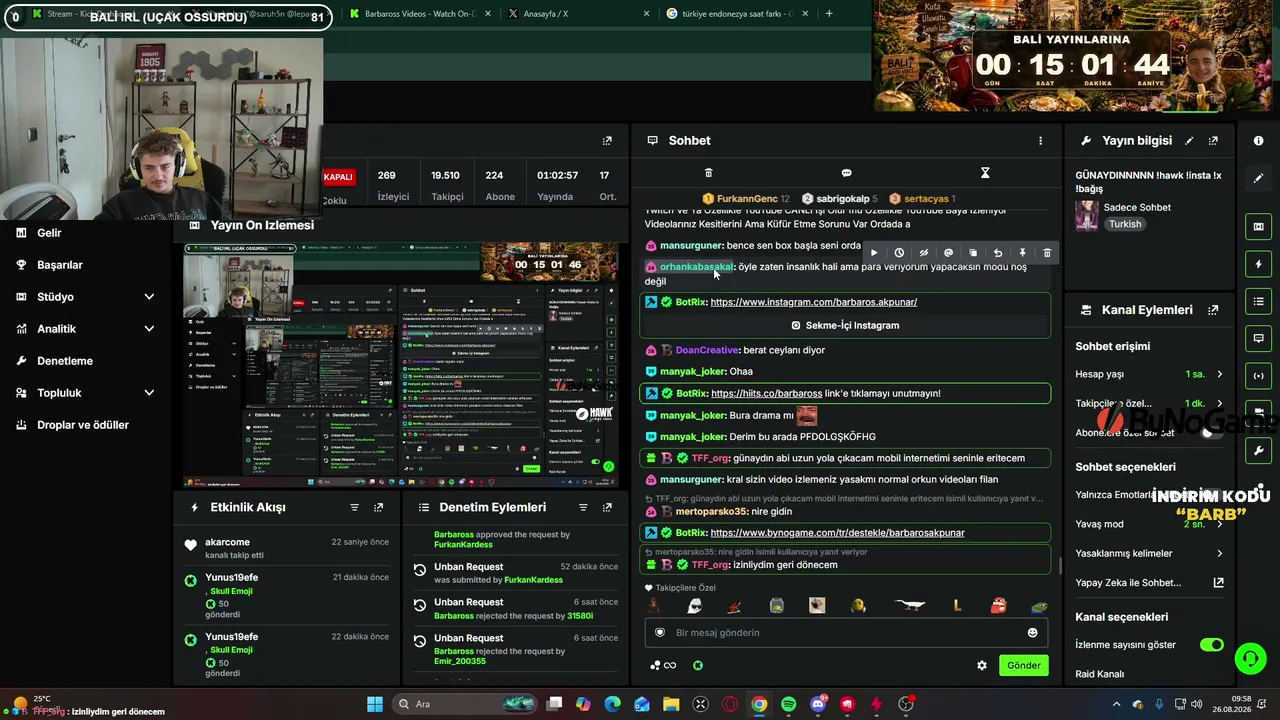Viewport: 1280px width, 720px height.
Task: Open Discord from the taskbar
Action: 818,704
